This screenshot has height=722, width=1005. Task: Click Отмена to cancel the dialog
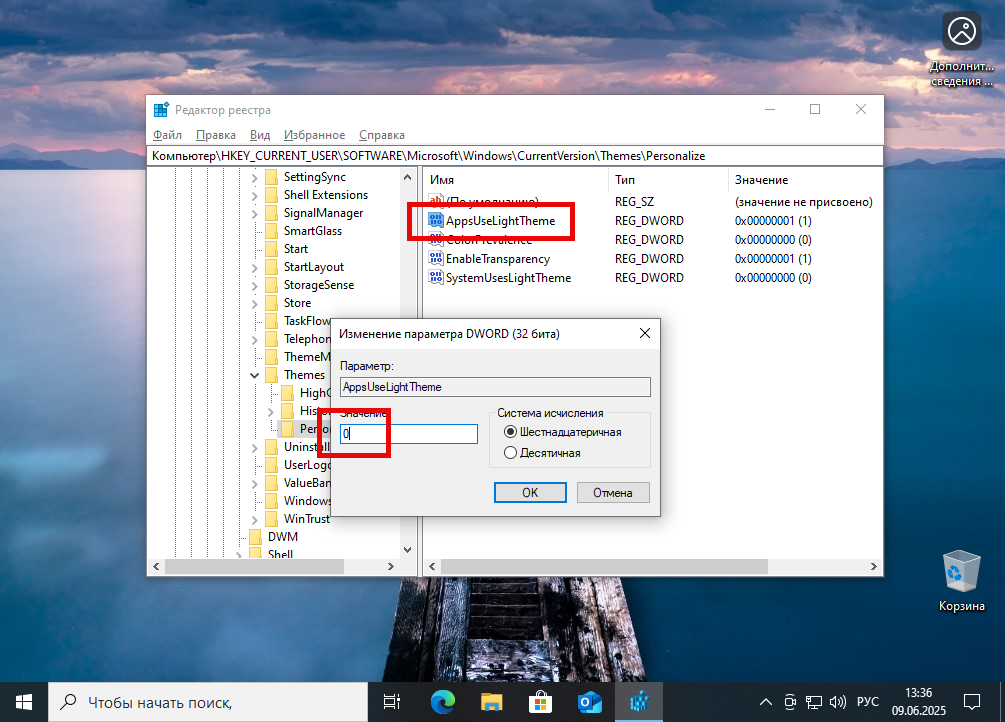pyautogui.click(x=612, y=492)
